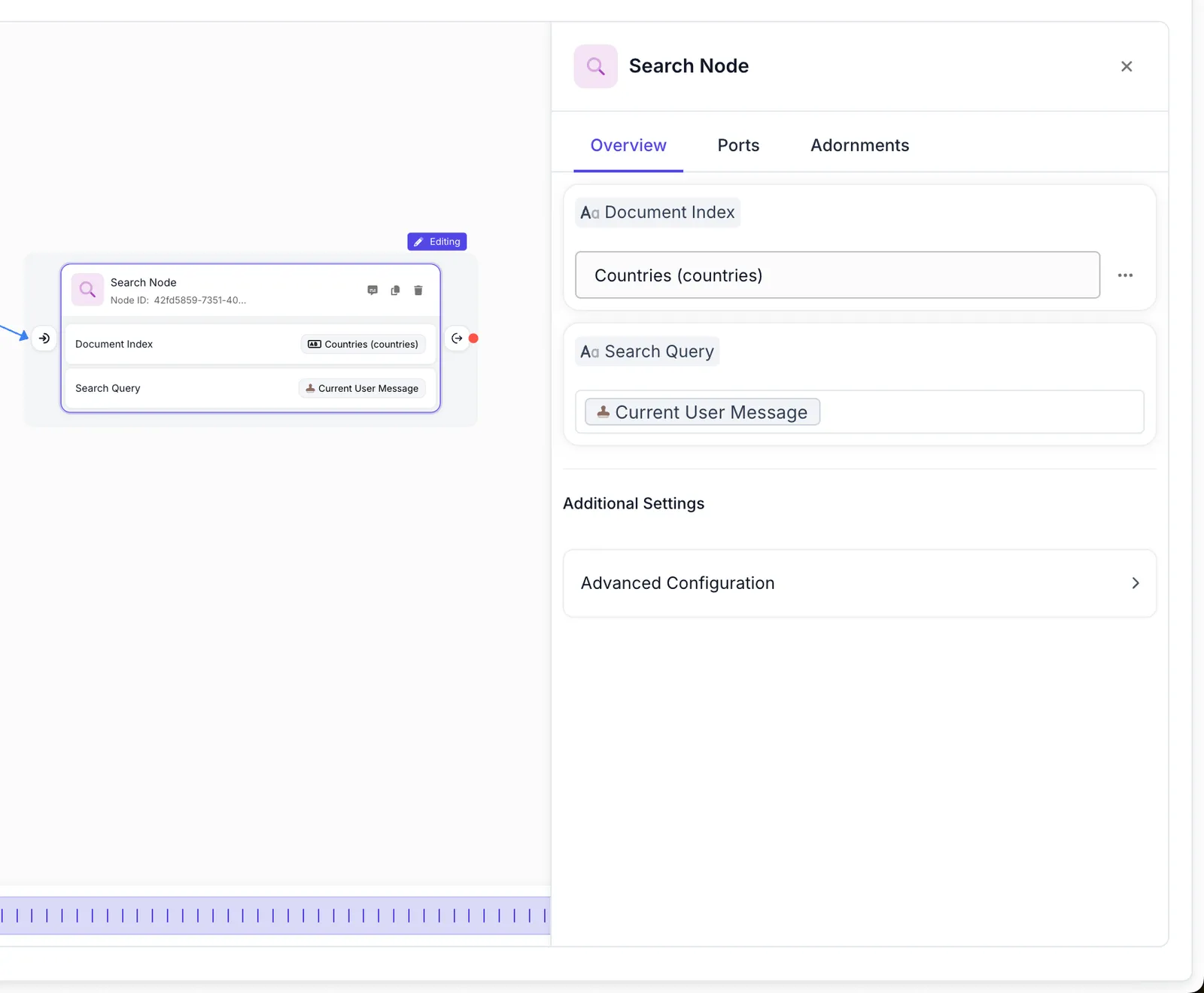Click the Document Index label on canvas node

pyautogui.click(x=114, y=345)
